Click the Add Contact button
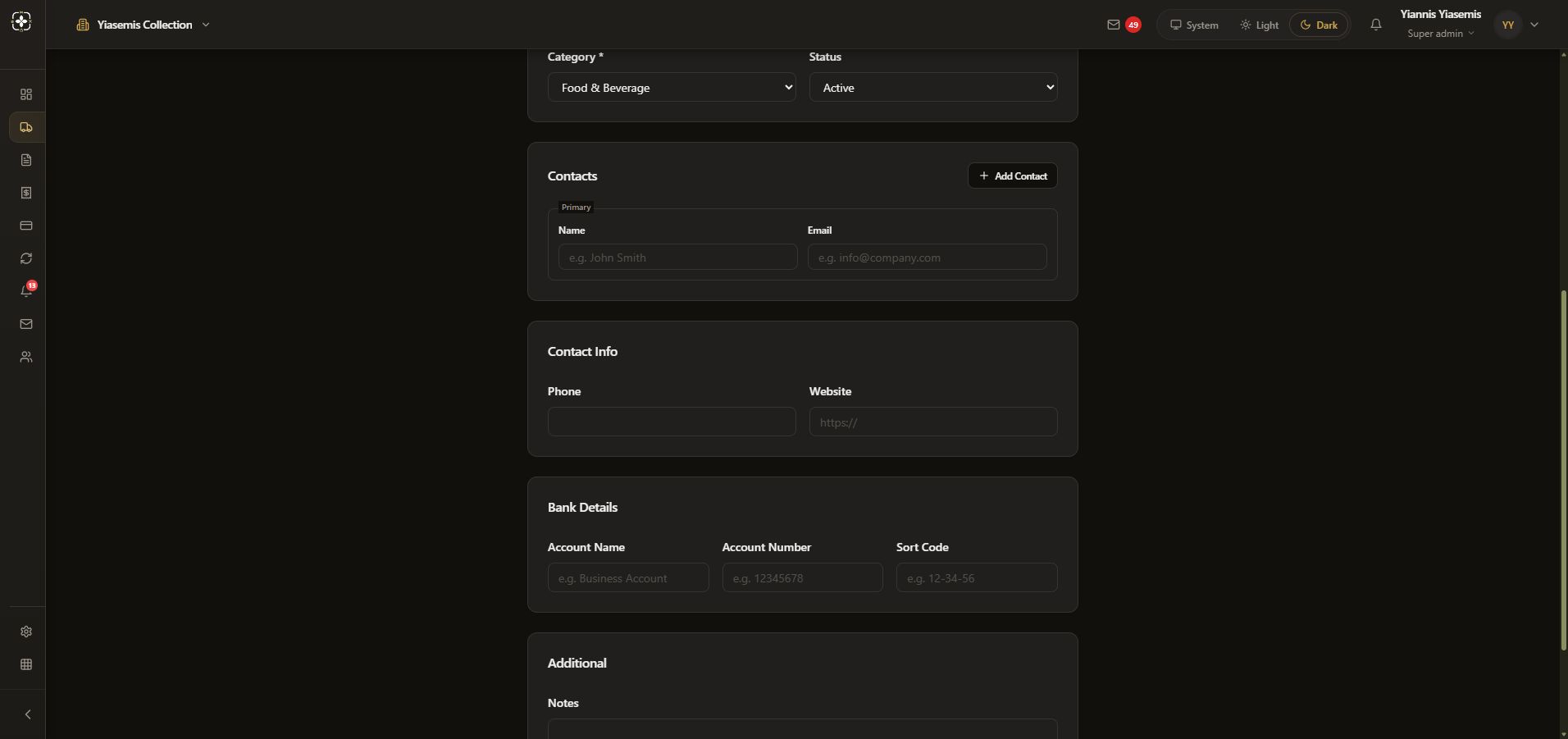Screen dimensions: 1568x739 coord(1013,176)
